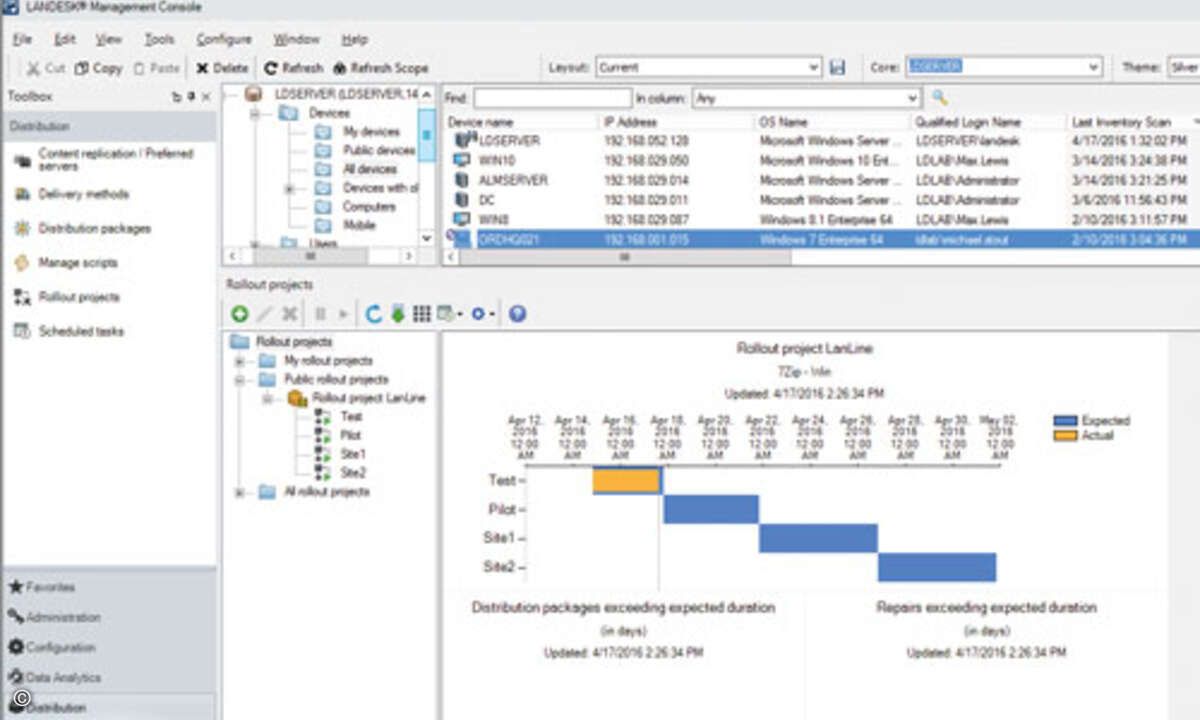Click the blue refresh icon in Rollout projects toolbar
Viewport: 1200px width, 720px height.
pos(374,314)
